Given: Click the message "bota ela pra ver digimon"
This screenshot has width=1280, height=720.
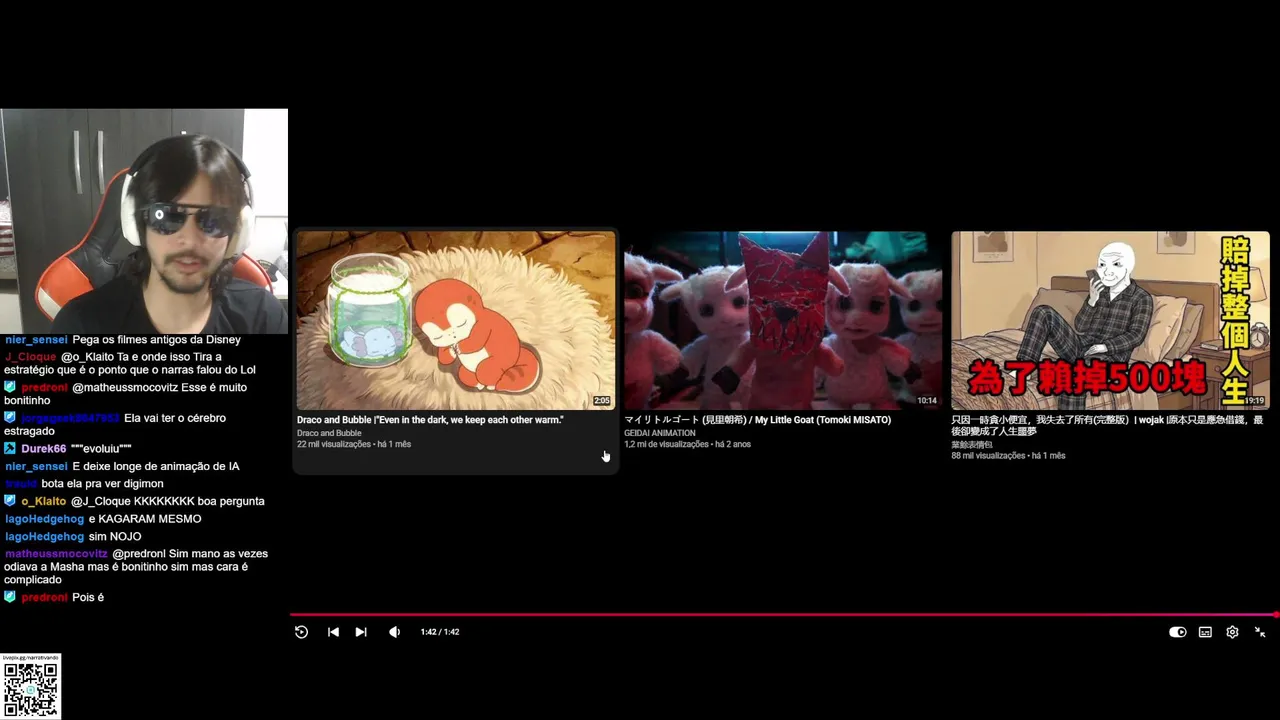Looking at the screenshot, I should [103, 484].
